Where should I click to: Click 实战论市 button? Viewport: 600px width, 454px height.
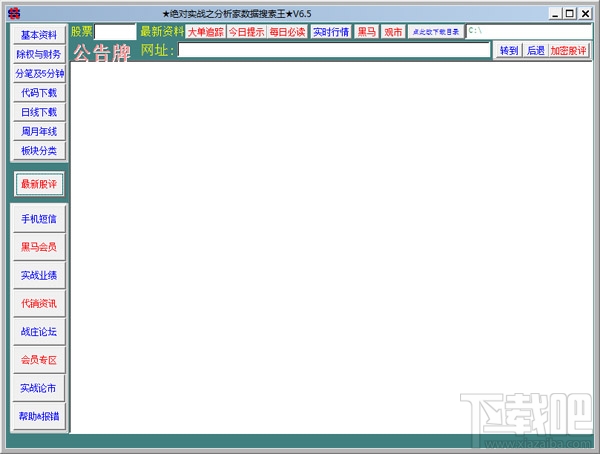pos(39,388)
